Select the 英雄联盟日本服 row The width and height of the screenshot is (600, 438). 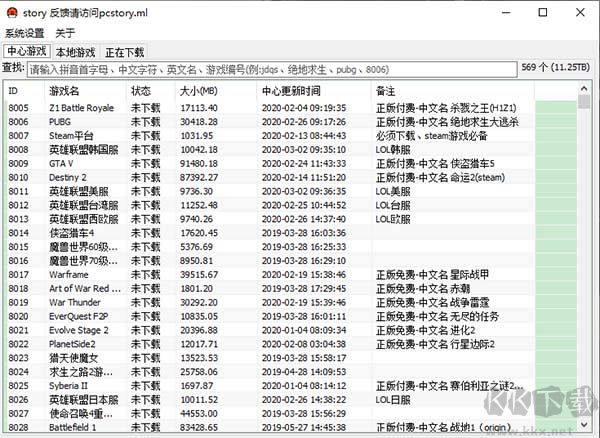point(269,400)
